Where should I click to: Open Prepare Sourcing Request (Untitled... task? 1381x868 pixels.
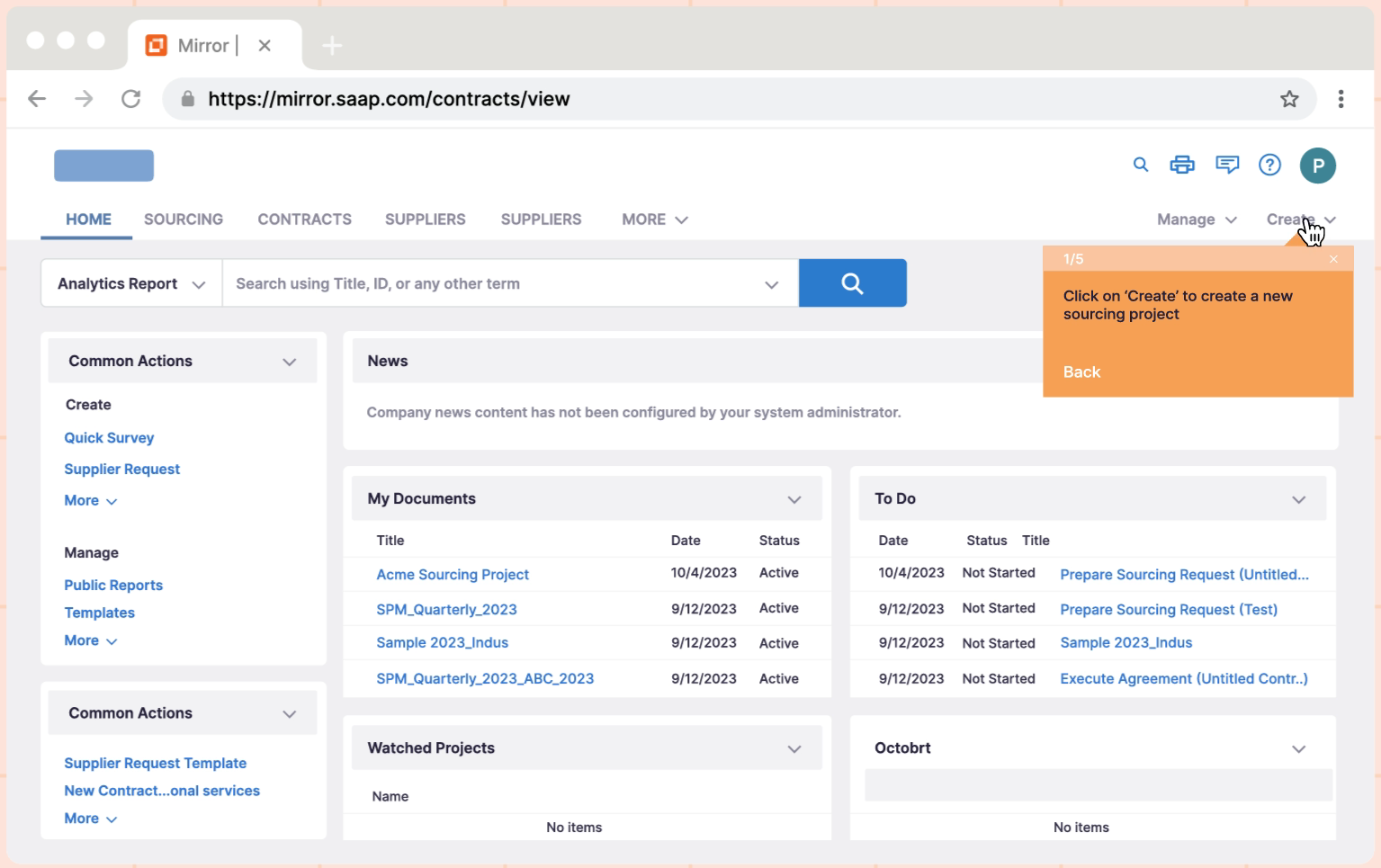point(1184,574)
